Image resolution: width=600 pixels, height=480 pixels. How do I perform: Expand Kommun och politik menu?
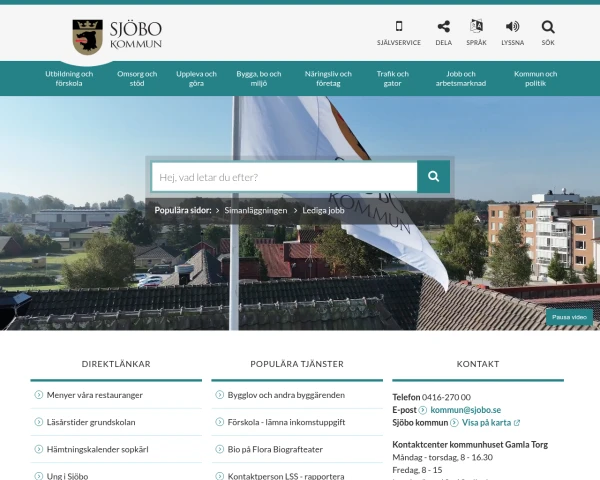pos(535,78)
